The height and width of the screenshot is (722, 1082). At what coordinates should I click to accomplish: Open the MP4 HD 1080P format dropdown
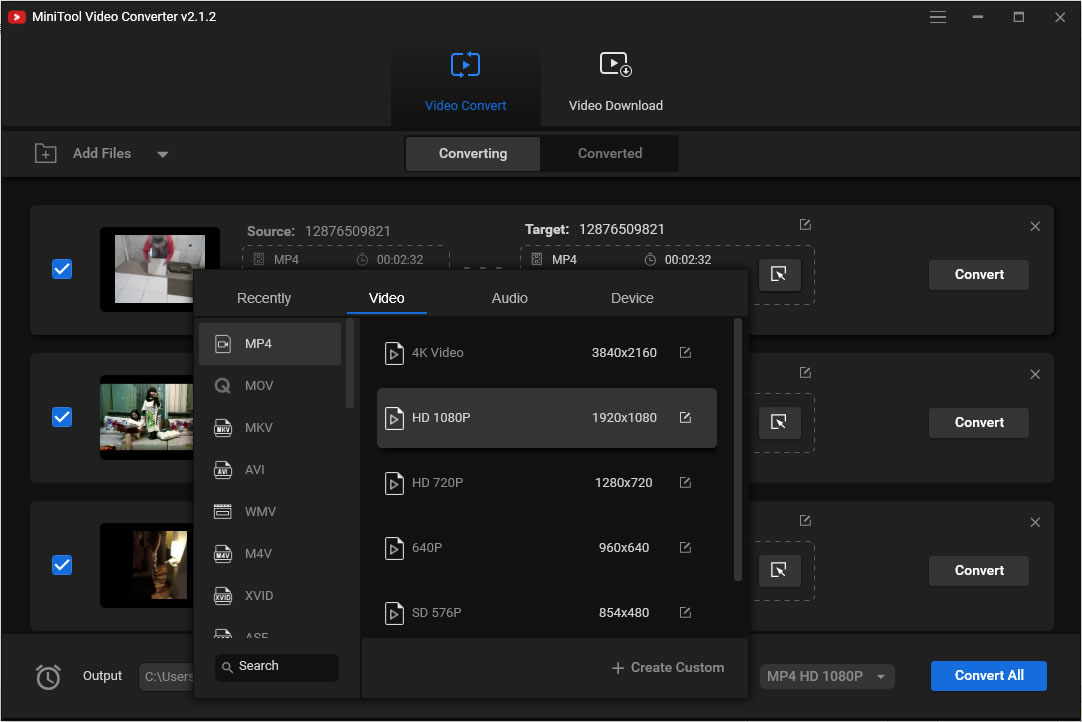pos(826,677)
